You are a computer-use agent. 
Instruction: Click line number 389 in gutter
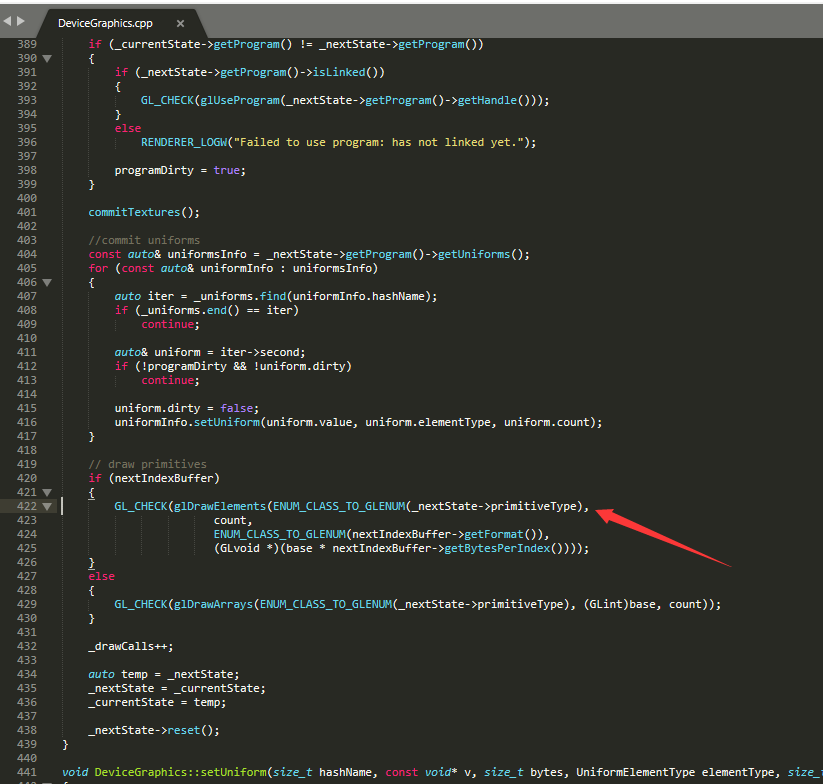coord(27,44)
